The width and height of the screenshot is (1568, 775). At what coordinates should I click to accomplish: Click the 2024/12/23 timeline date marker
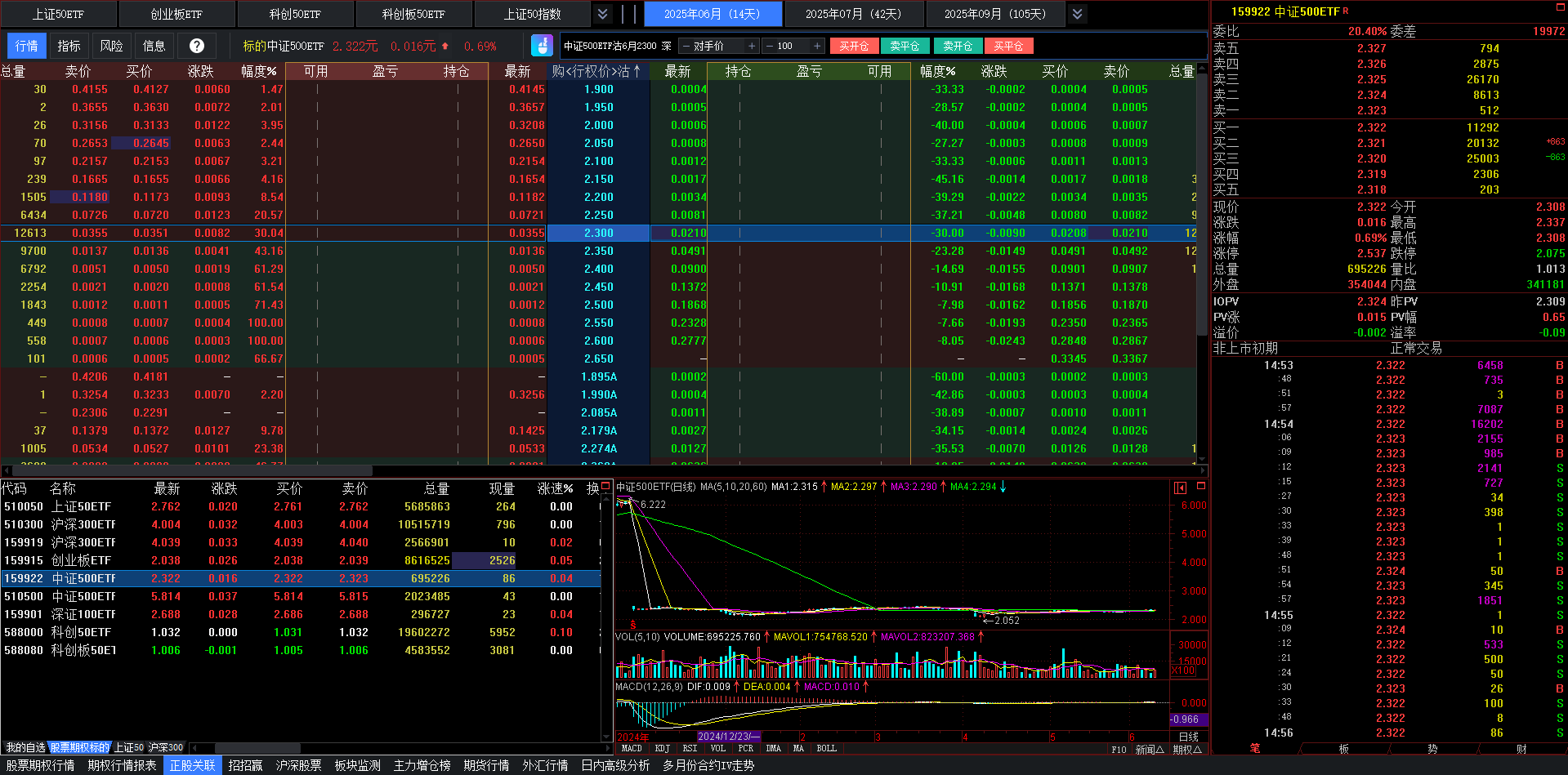(729, 737)
